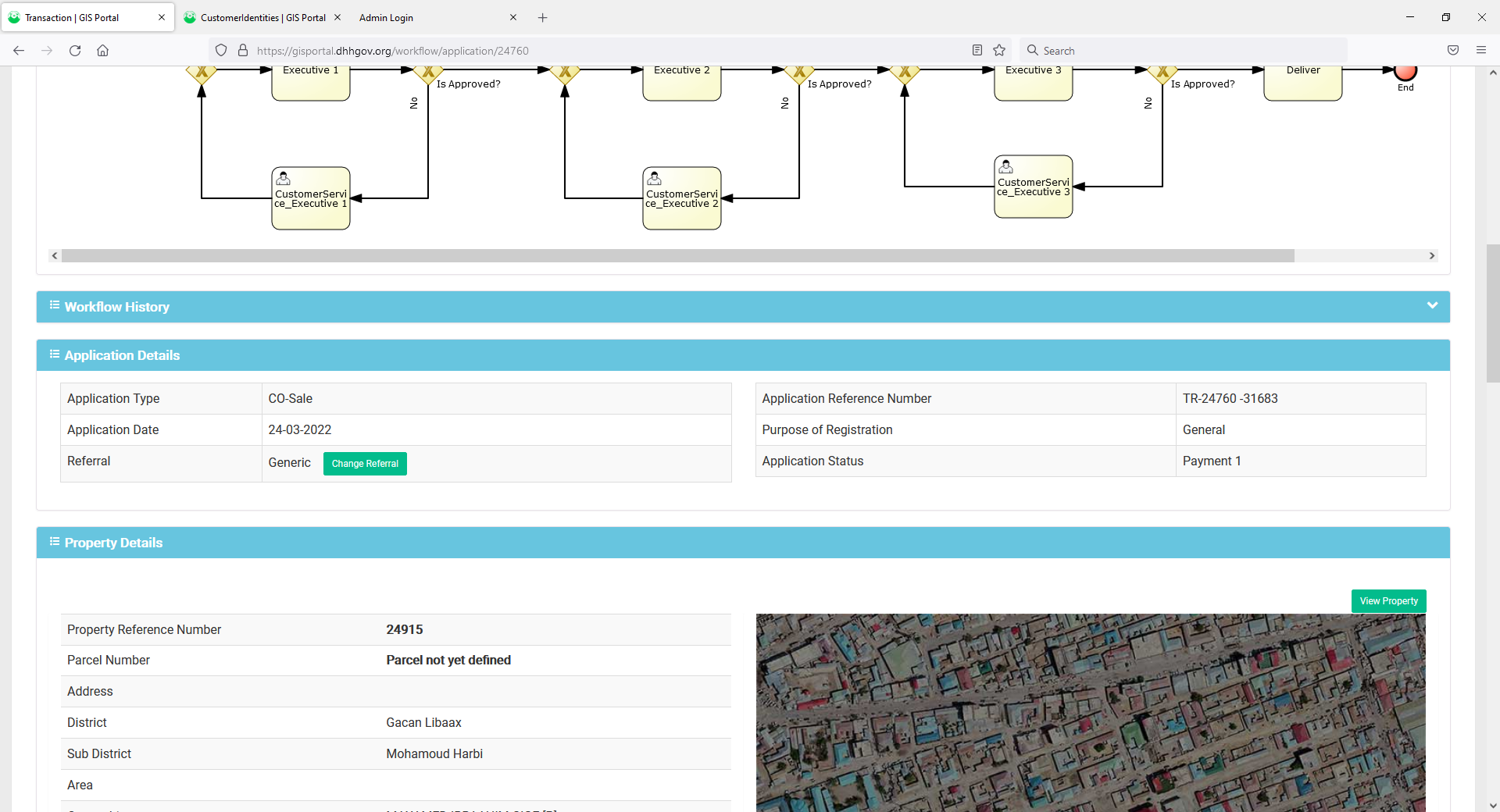Open the Firefox hamburger menu
Screen dimensions: 1500x812
click(1481, 51)
